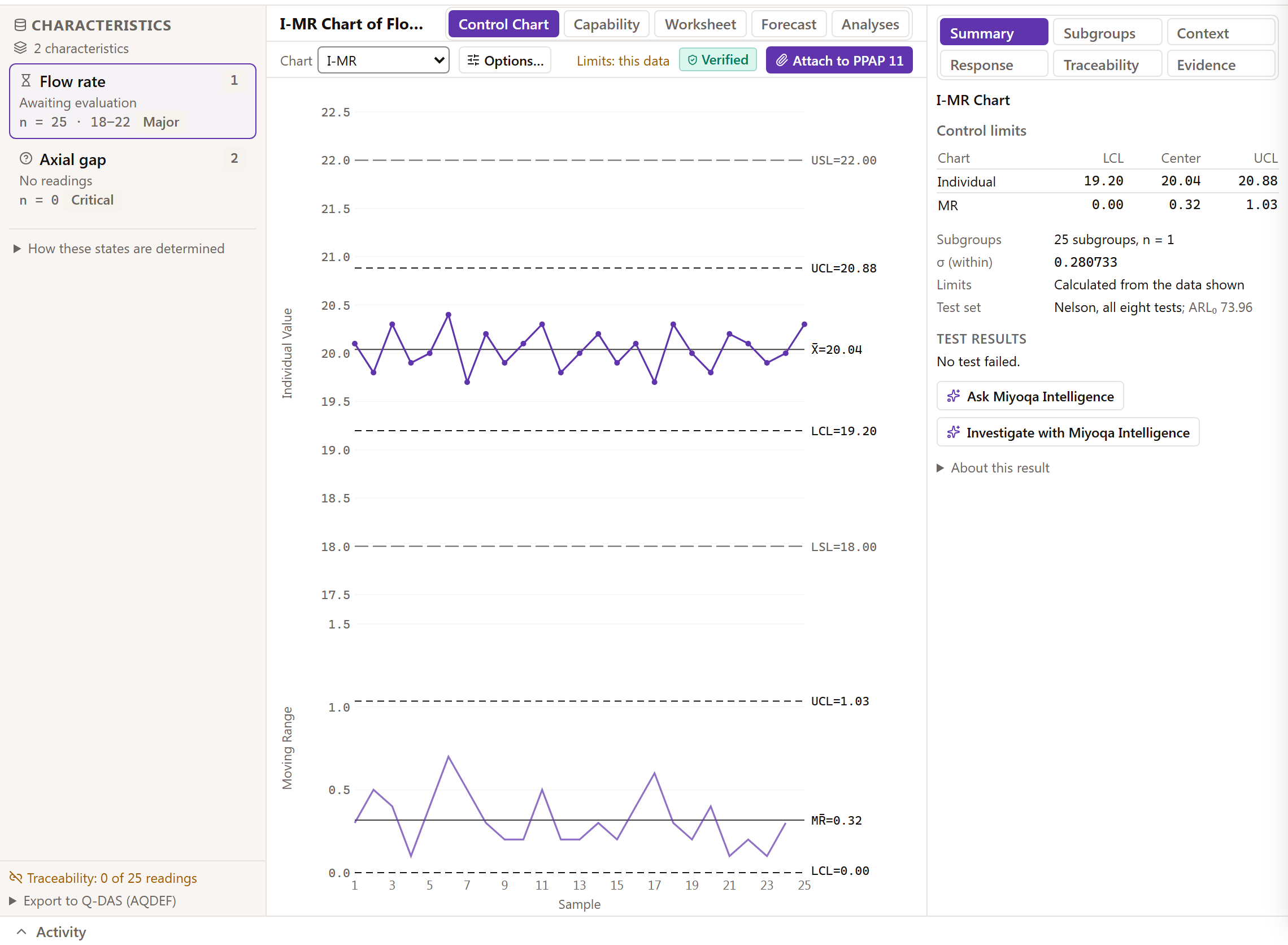The width and height of the screenshot is (1288, 945).
Task: Click the layers icon beside 2 characteristics
Action: point(20,48)
